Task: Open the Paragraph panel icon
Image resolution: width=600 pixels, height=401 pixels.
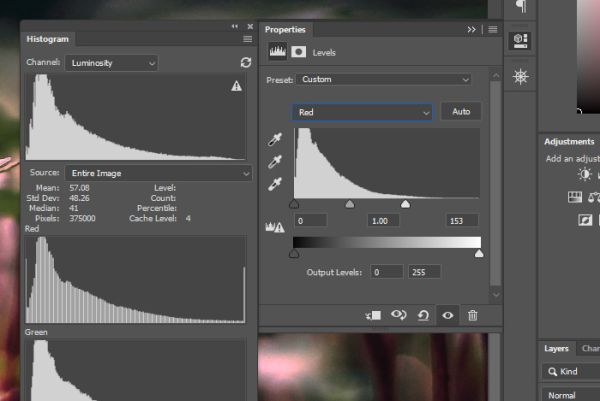Action: (x=520, y=6)
